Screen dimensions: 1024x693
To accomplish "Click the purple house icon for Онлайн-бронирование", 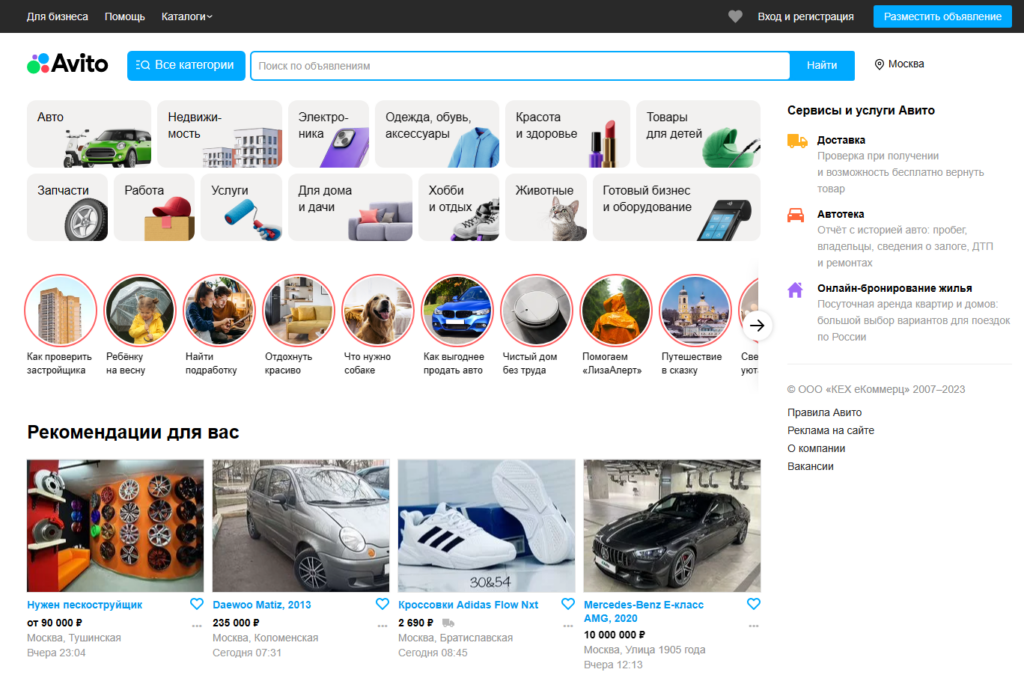I will (795, 289).
